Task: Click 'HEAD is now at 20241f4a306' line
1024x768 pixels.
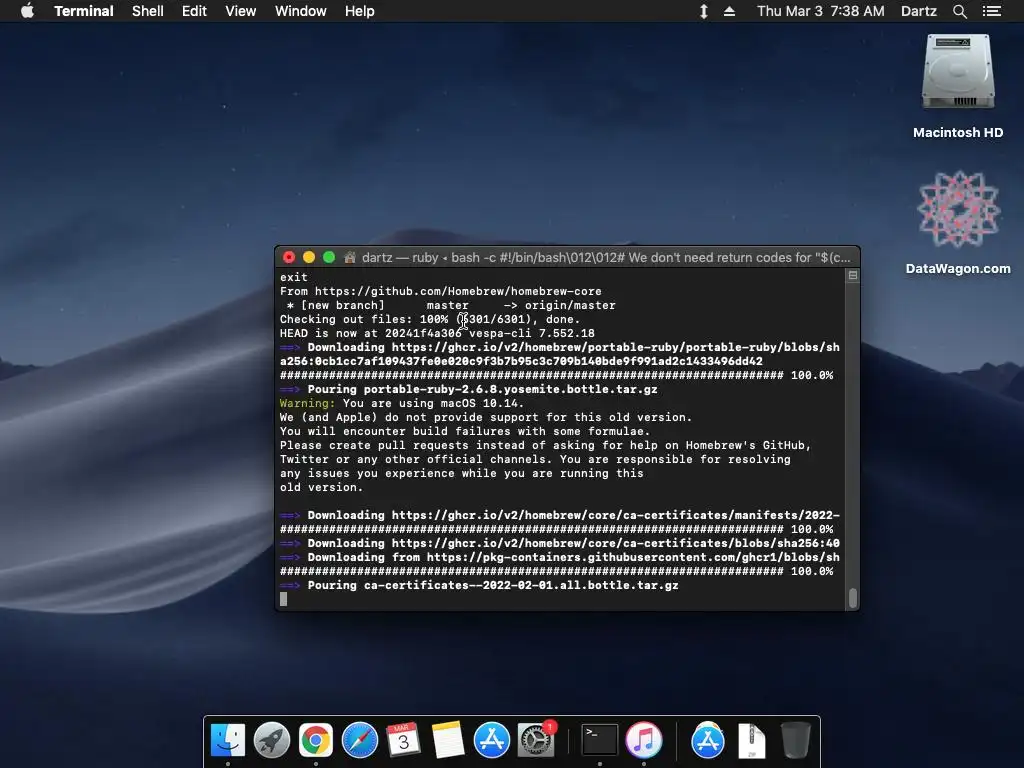Action: (x=437, y=333)
